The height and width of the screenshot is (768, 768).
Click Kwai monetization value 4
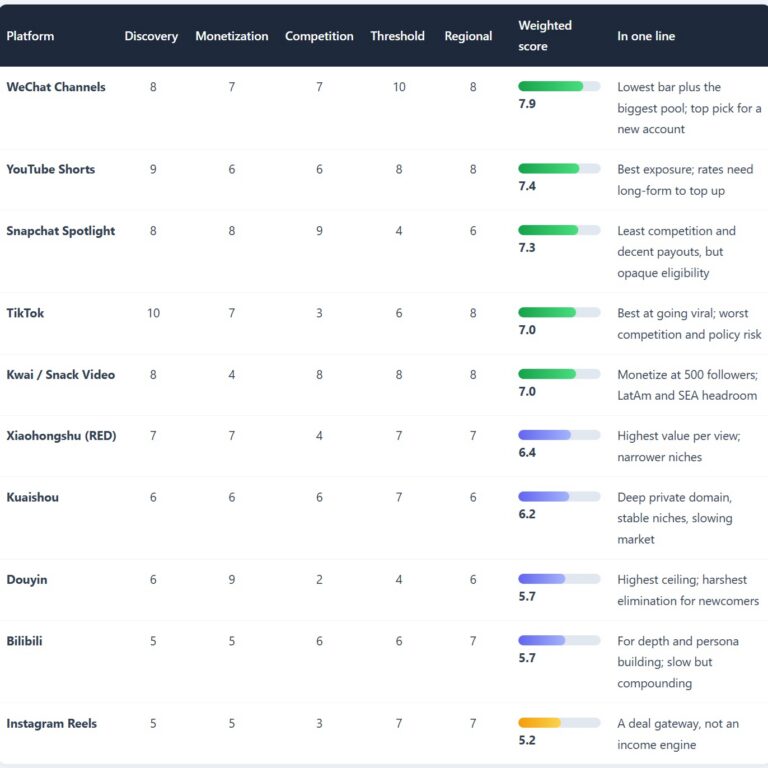click(232, 375)
